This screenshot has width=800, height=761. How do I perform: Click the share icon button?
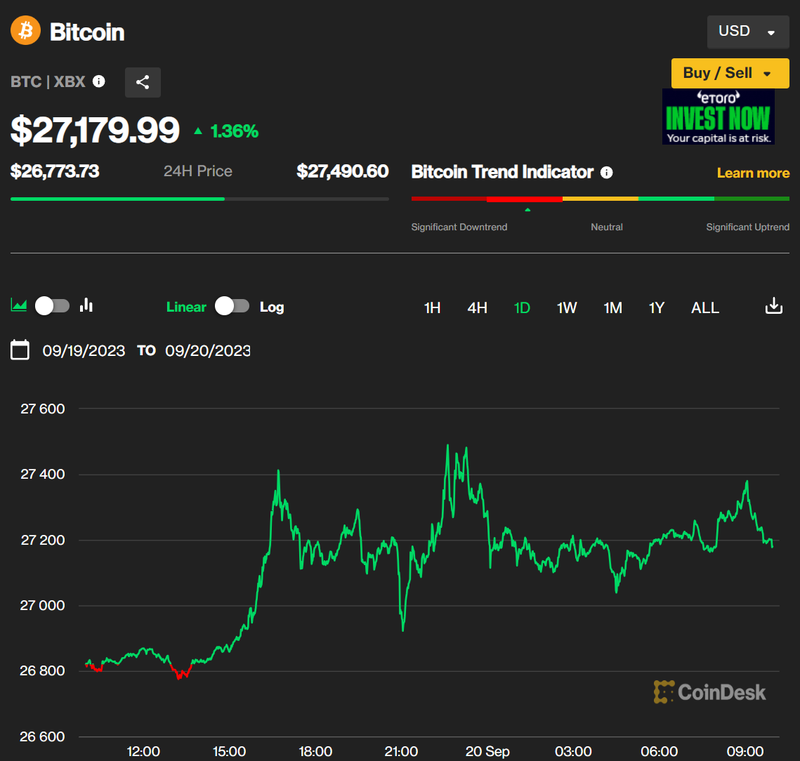pyautogui.click(x=143, y=82)
